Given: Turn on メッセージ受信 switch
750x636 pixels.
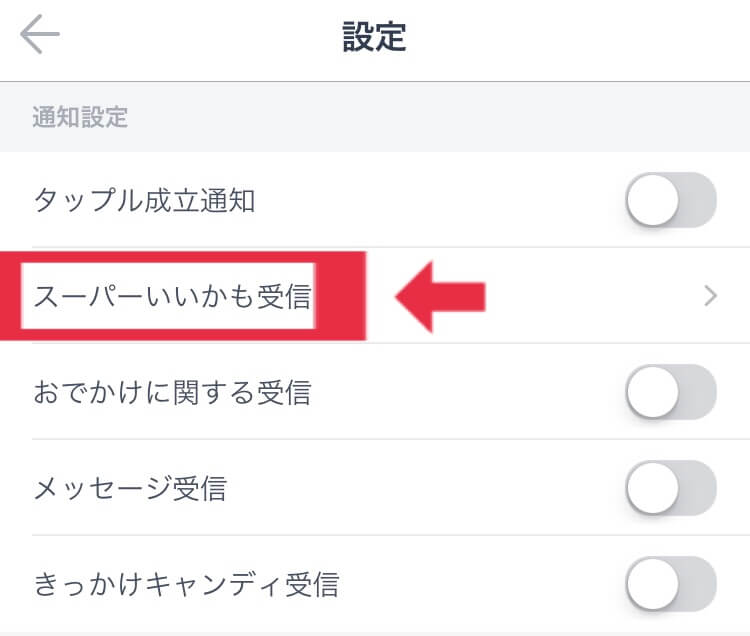Looking at the screenshot, I should pyautogui.click(x=671, y=488).
